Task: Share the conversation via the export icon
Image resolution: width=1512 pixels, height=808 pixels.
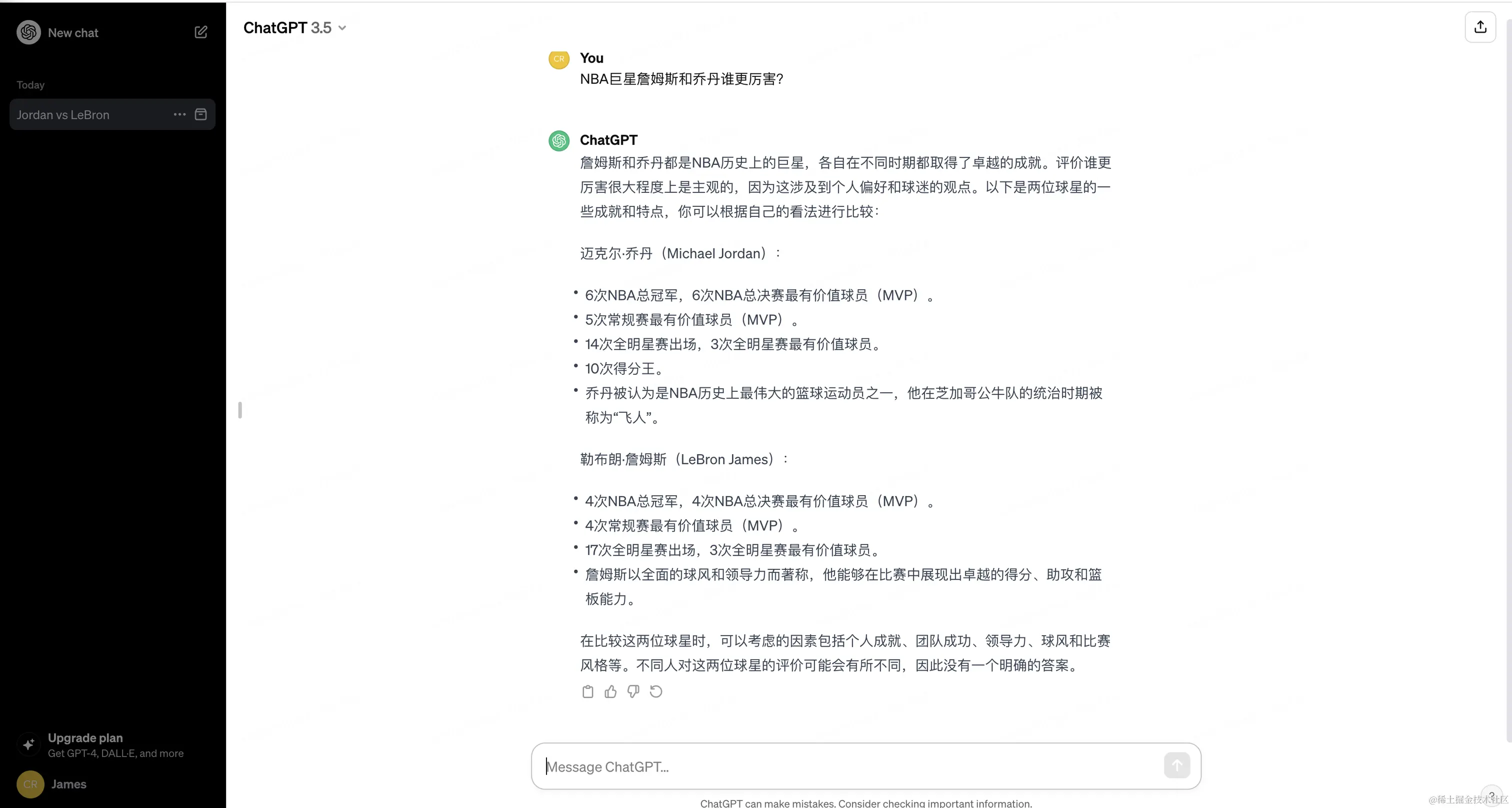Action: (x=1480, y=27)
